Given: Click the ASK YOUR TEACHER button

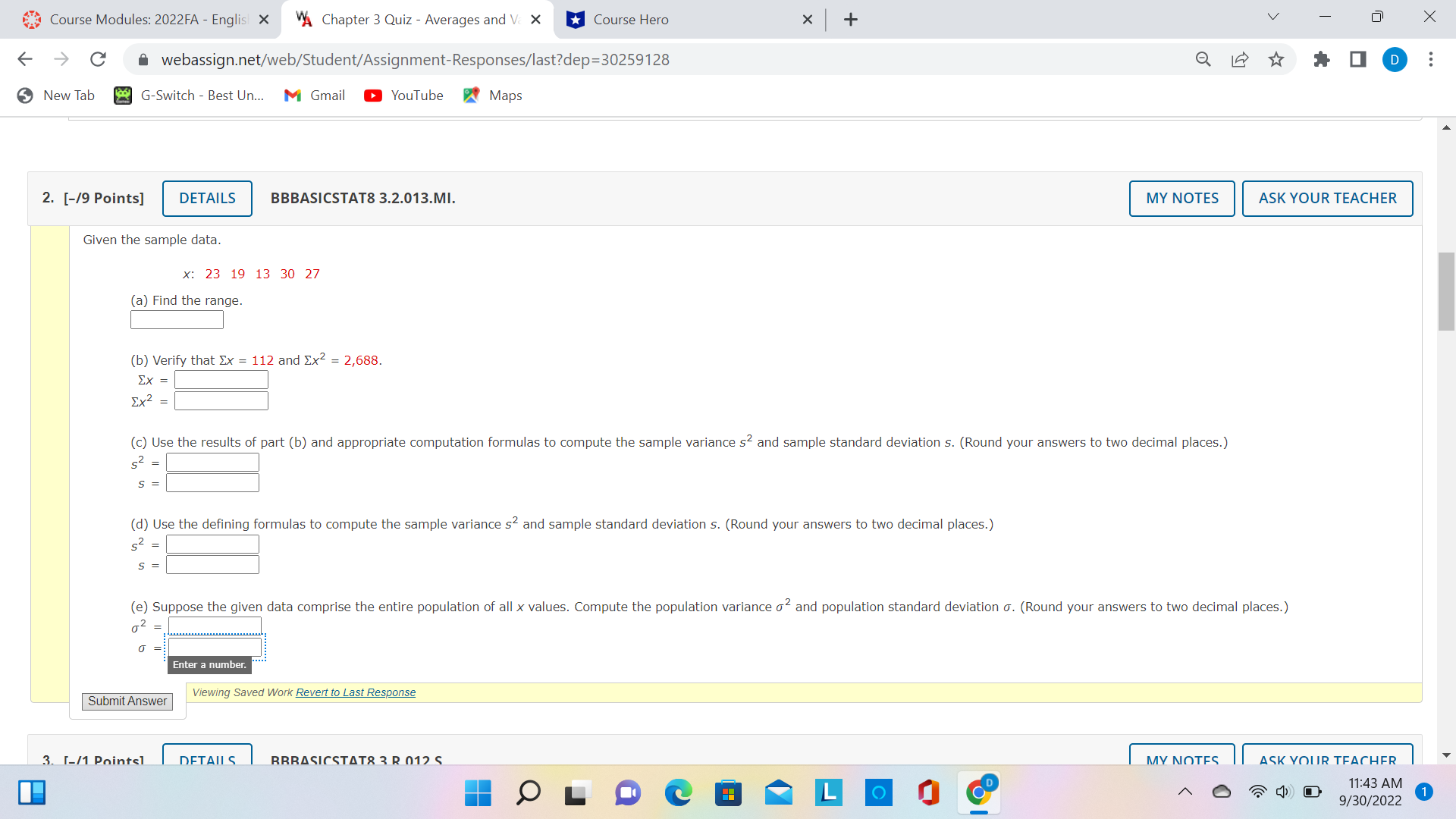Looking at the screenshot, I should coord(1327,198).
